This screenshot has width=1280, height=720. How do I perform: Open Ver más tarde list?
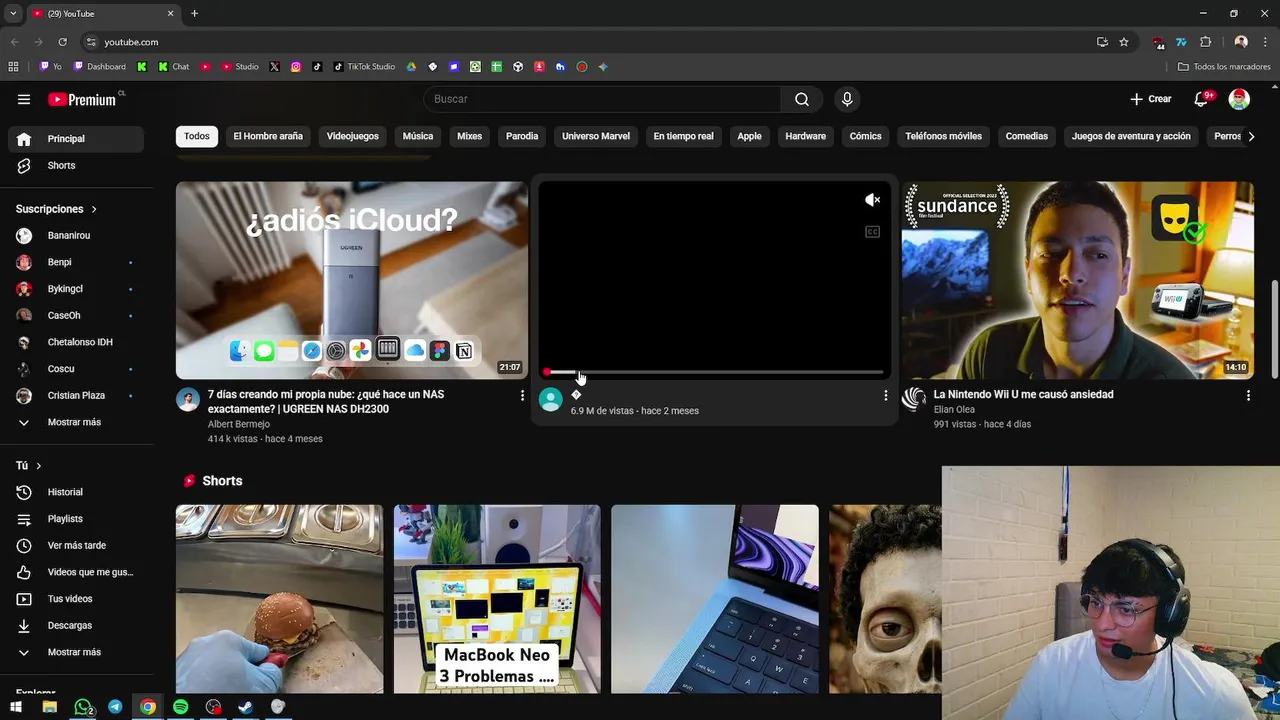(76, 545)
